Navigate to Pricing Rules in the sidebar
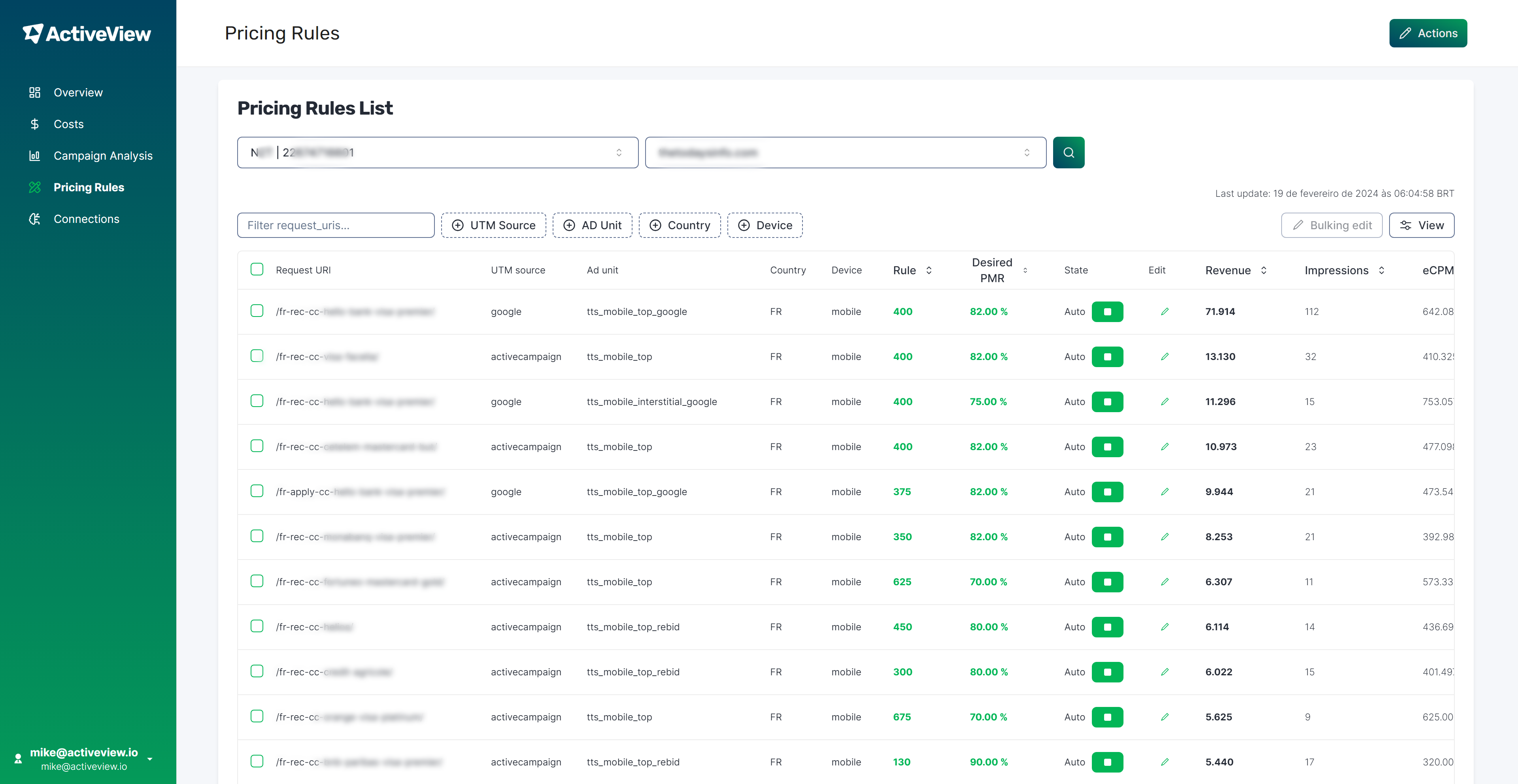Image resolution: width=1518 pixels, height=784 pixels. point(89,187)
